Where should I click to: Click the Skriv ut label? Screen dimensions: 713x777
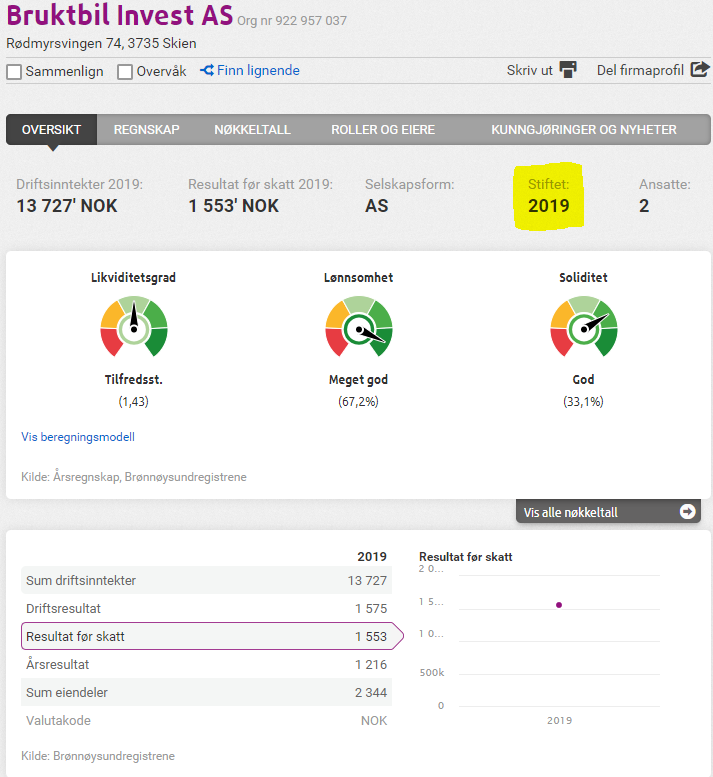click(529, 70)
